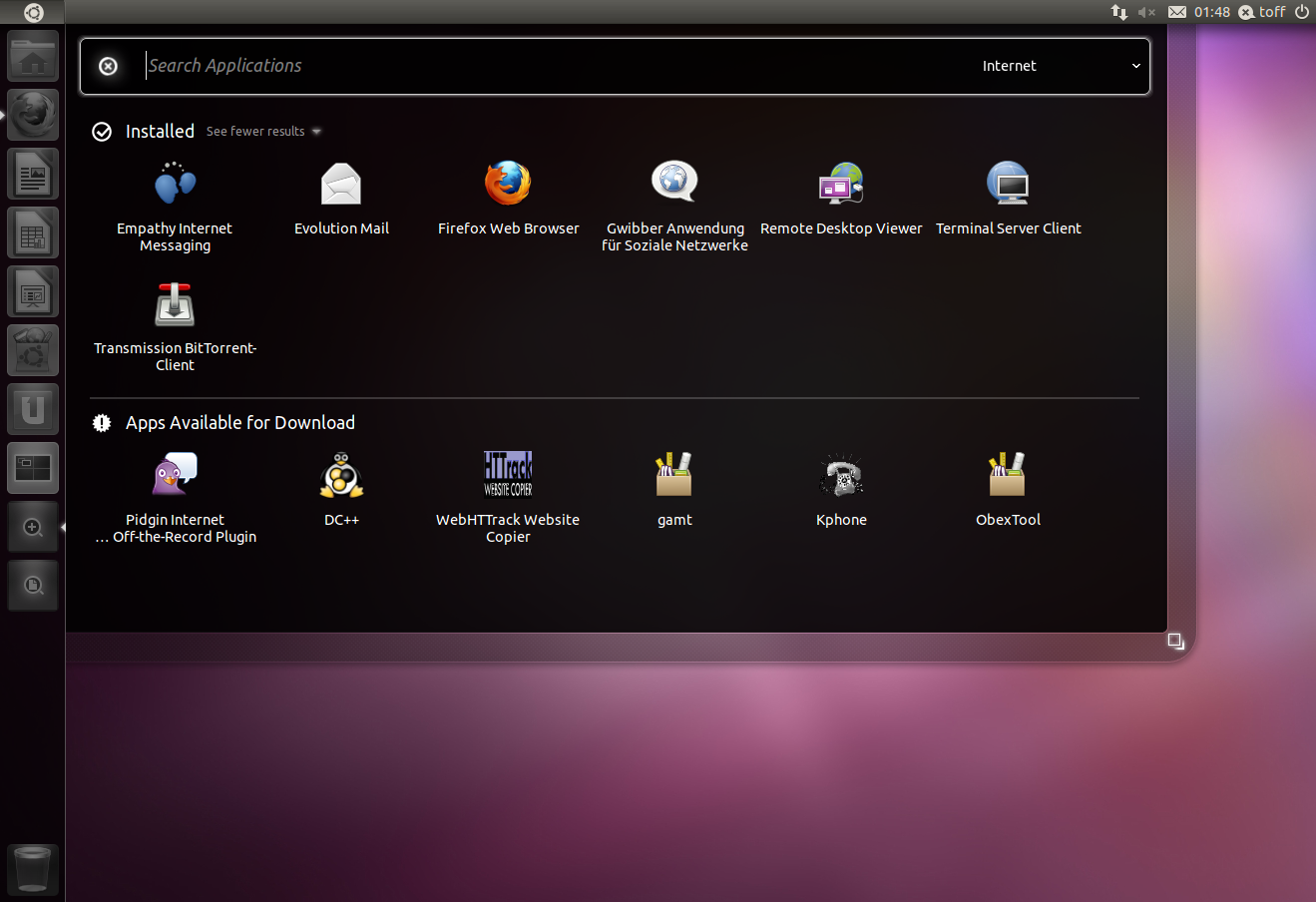Open the mail indicator menu
This screenshot has height=902, width=1316.
(1177, 12)
